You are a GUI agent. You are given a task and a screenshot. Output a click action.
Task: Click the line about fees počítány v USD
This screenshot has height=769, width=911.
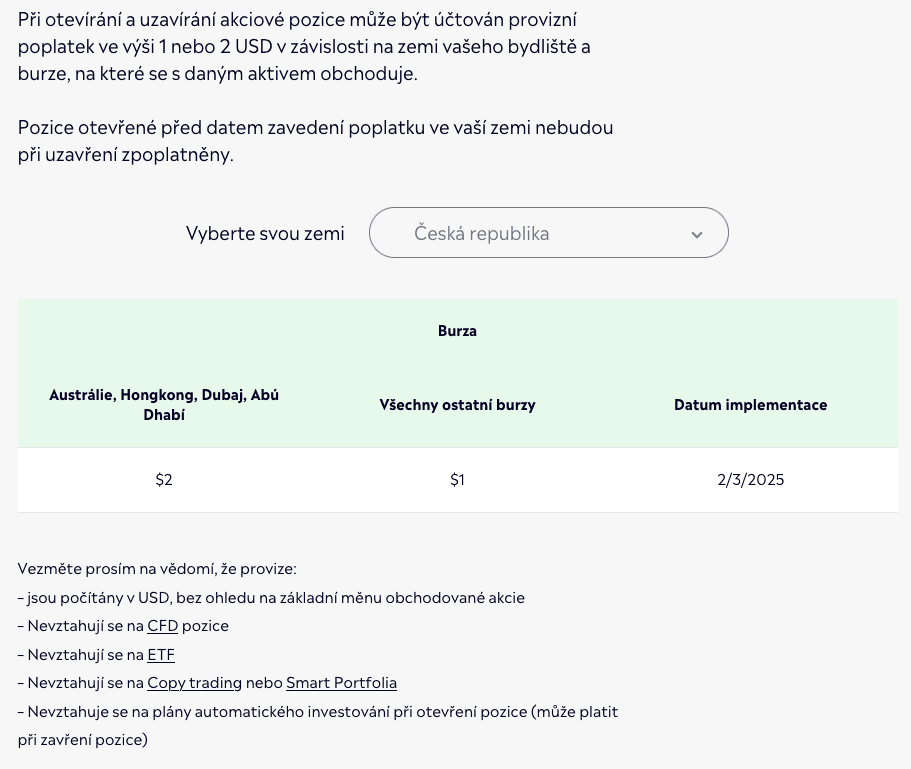[x=271, y=598]
